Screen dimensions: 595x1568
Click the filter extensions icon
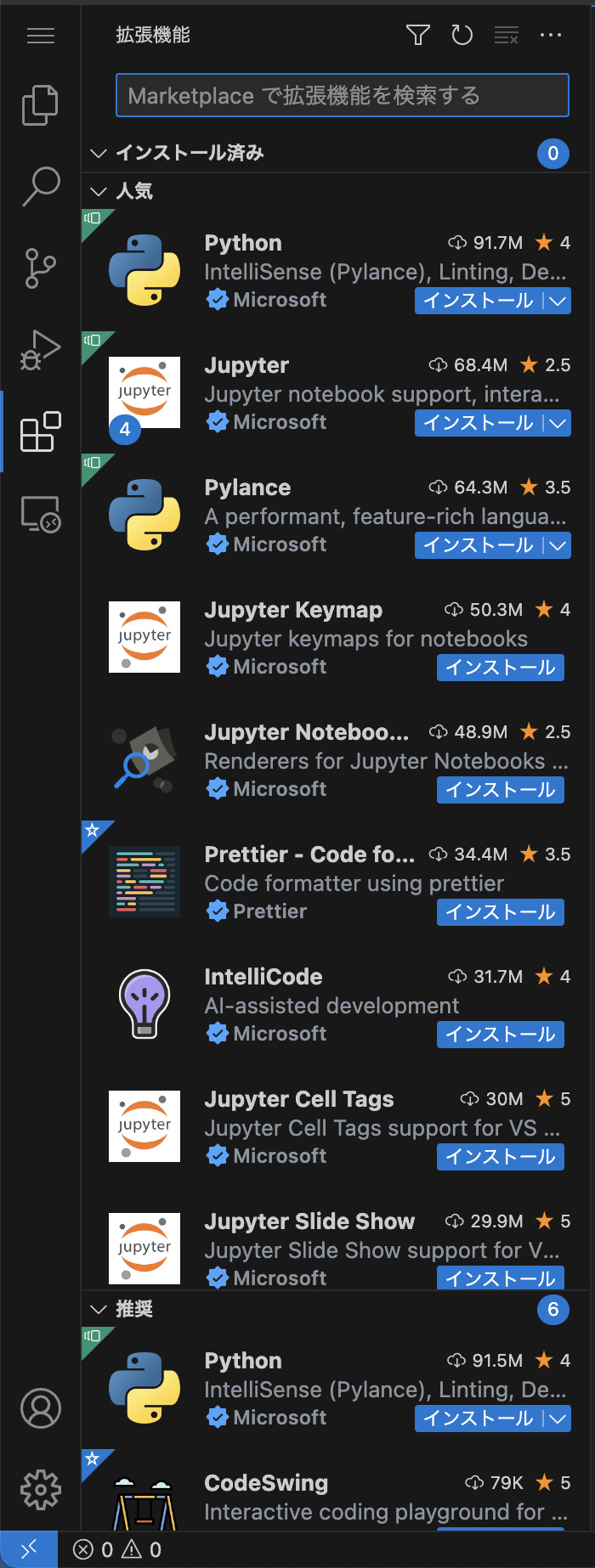pyautogui.click(x=418, y=35)
